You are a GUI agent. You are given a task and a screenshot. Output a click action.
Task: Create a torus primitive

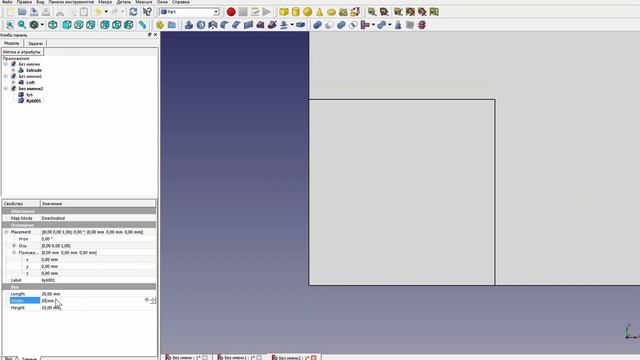(x=331, y=12)
